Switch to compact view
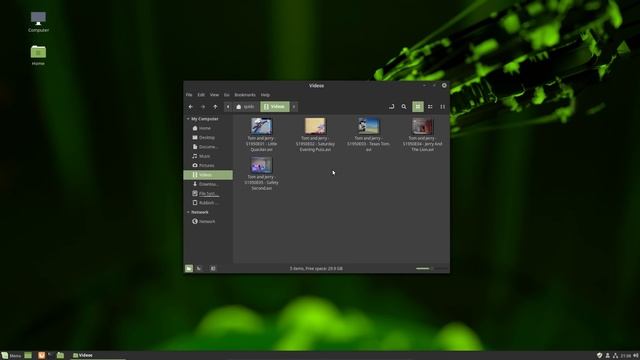Screen dimensions: 640x360 [x=442, y=107]
